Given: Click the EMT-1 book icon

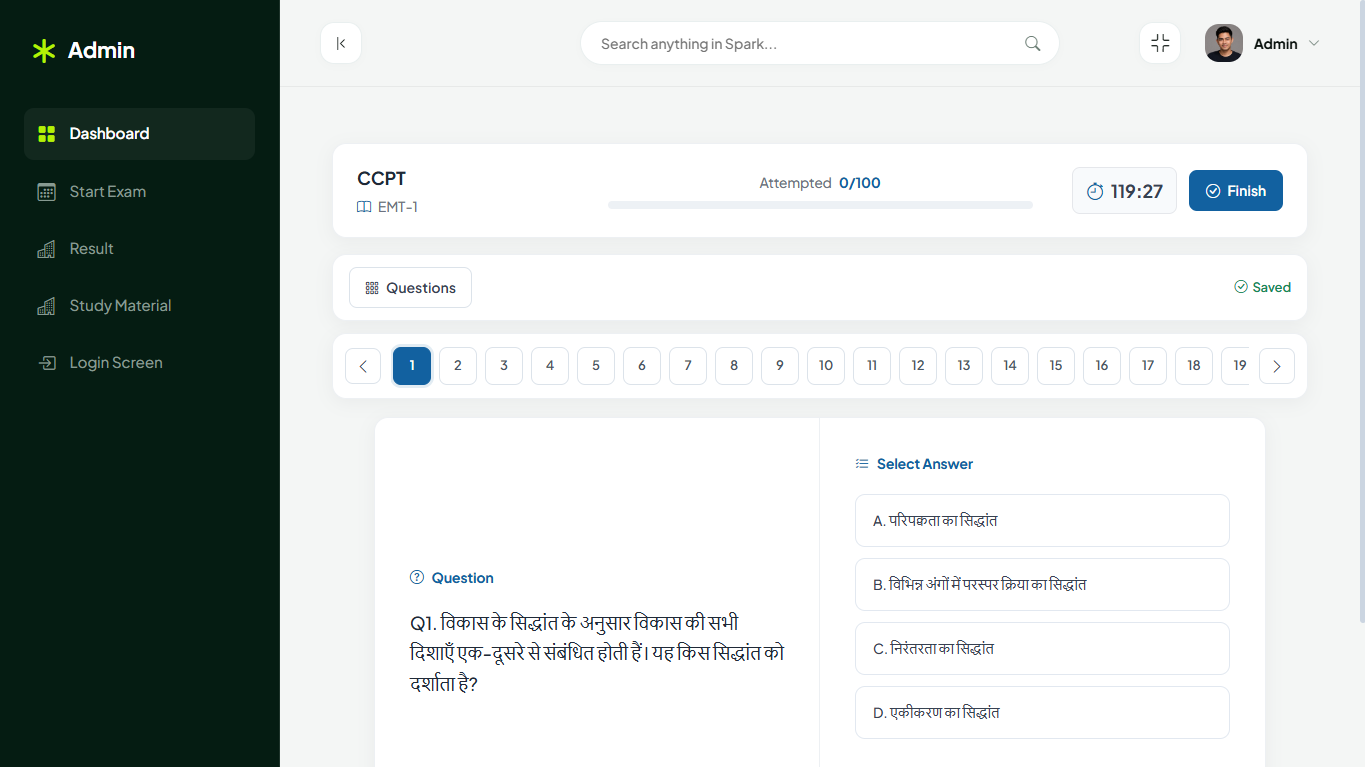Looking at the screenshot, I should pyautogui.click(x=364, y=207).
